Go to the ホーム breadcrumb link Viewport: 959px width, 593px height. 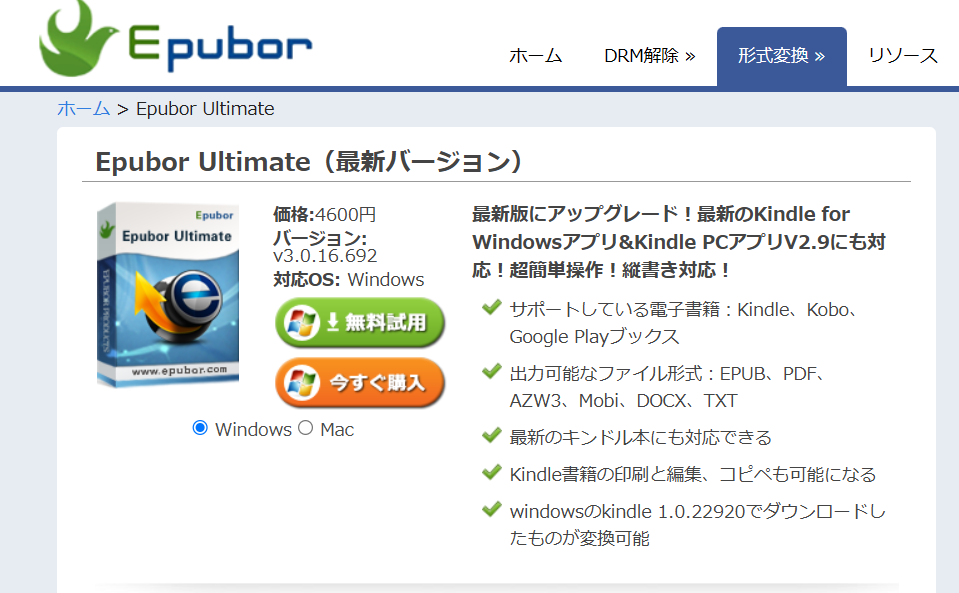tap(83, 109)
